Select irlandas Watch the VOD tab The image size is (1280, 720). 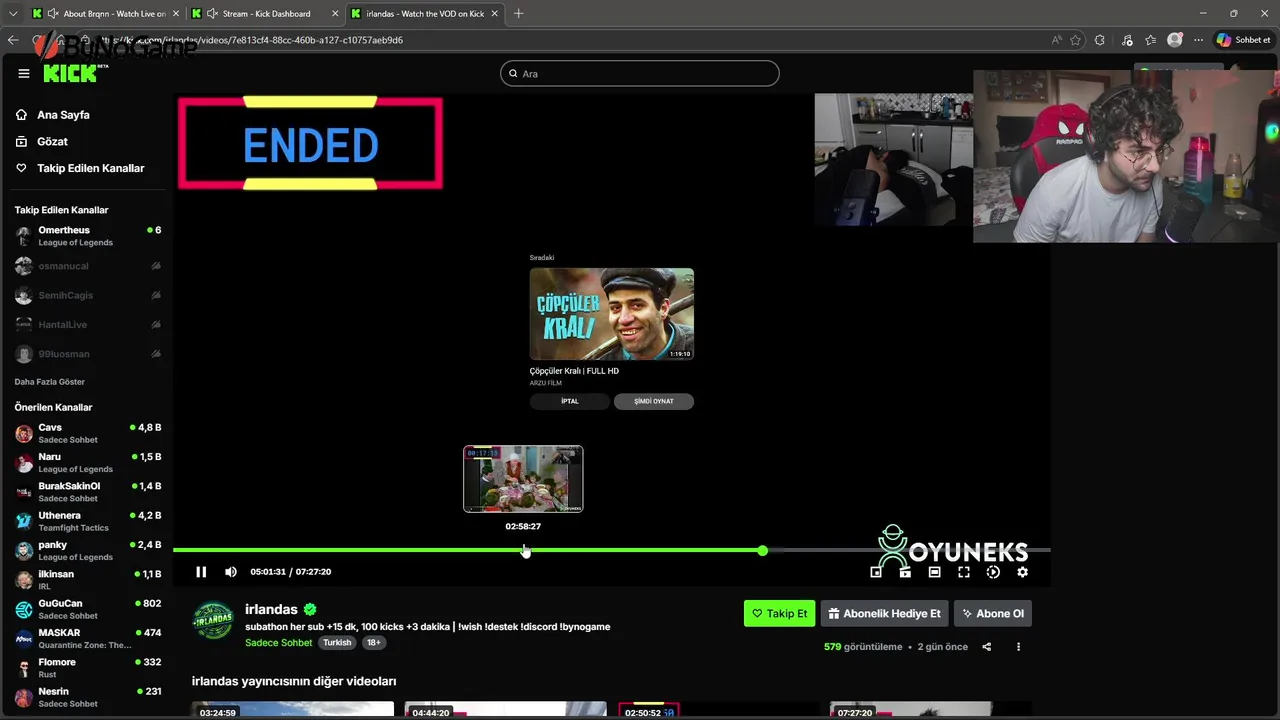[424, 14]
